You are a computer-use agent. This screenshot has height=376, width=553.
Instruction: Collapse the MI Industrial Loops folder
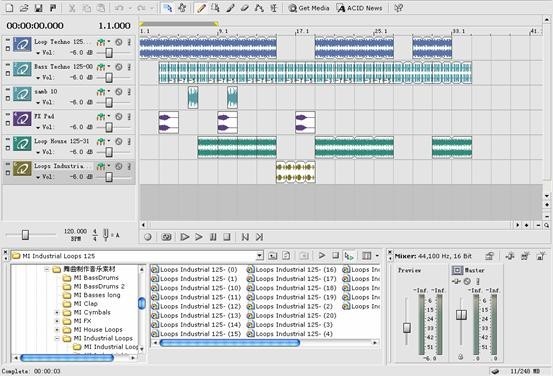pos(57,339)
